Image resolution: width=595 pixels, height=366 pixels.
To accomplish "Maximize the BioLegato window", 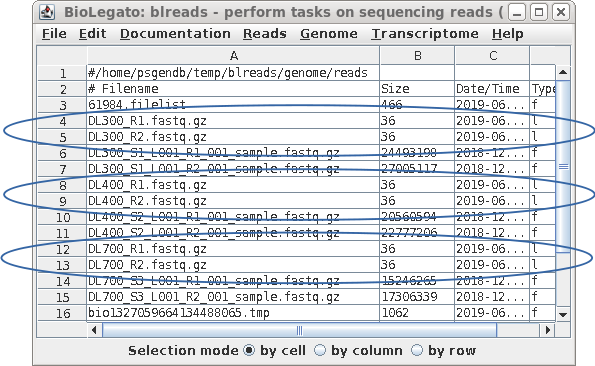I will (x=539, y=13).
